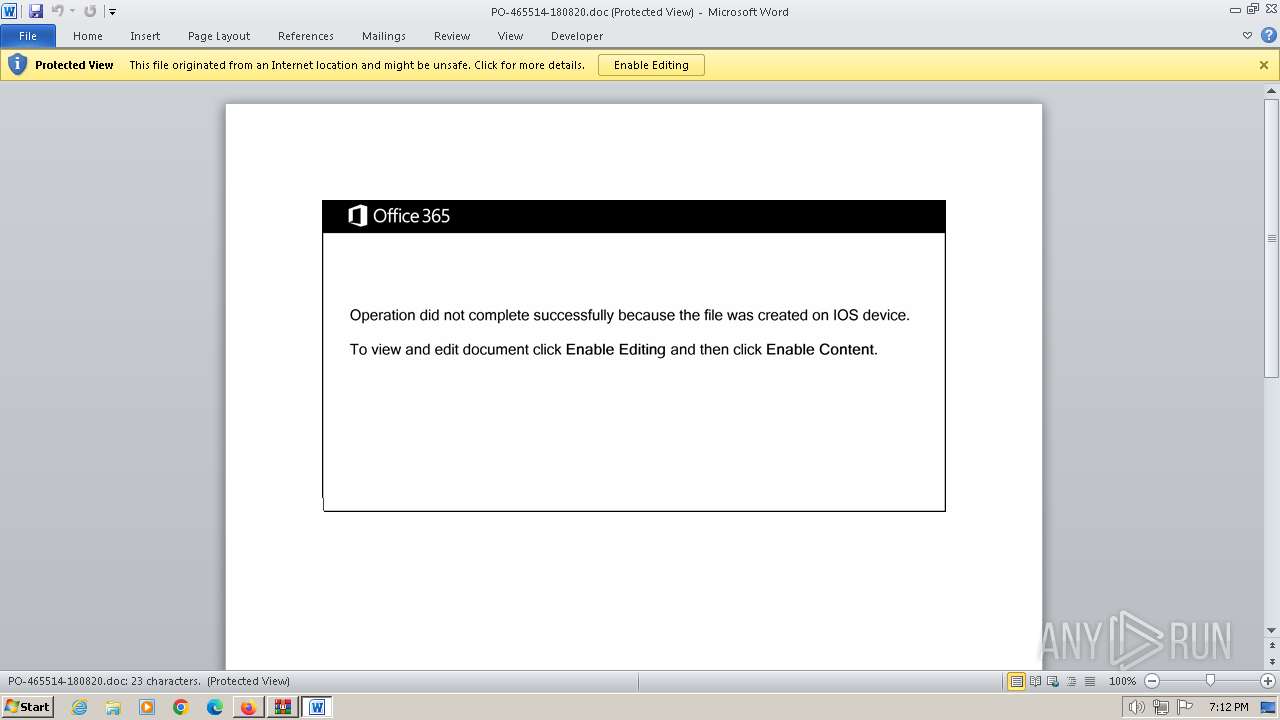Click the character count in status bar
This screenshot has height=720, width=1280.
[149, 681]
